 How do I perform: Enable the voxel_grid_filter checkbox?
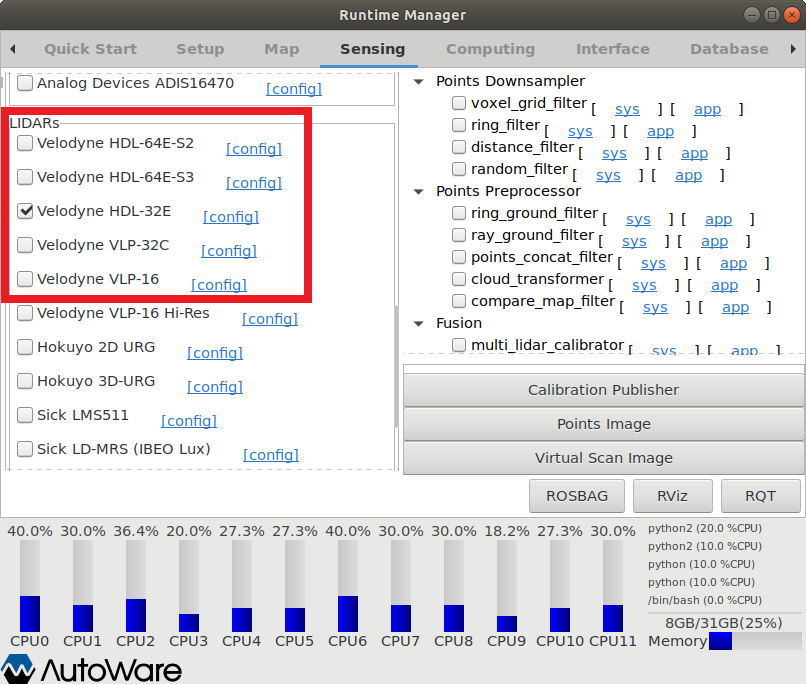[x=459, y=103]
